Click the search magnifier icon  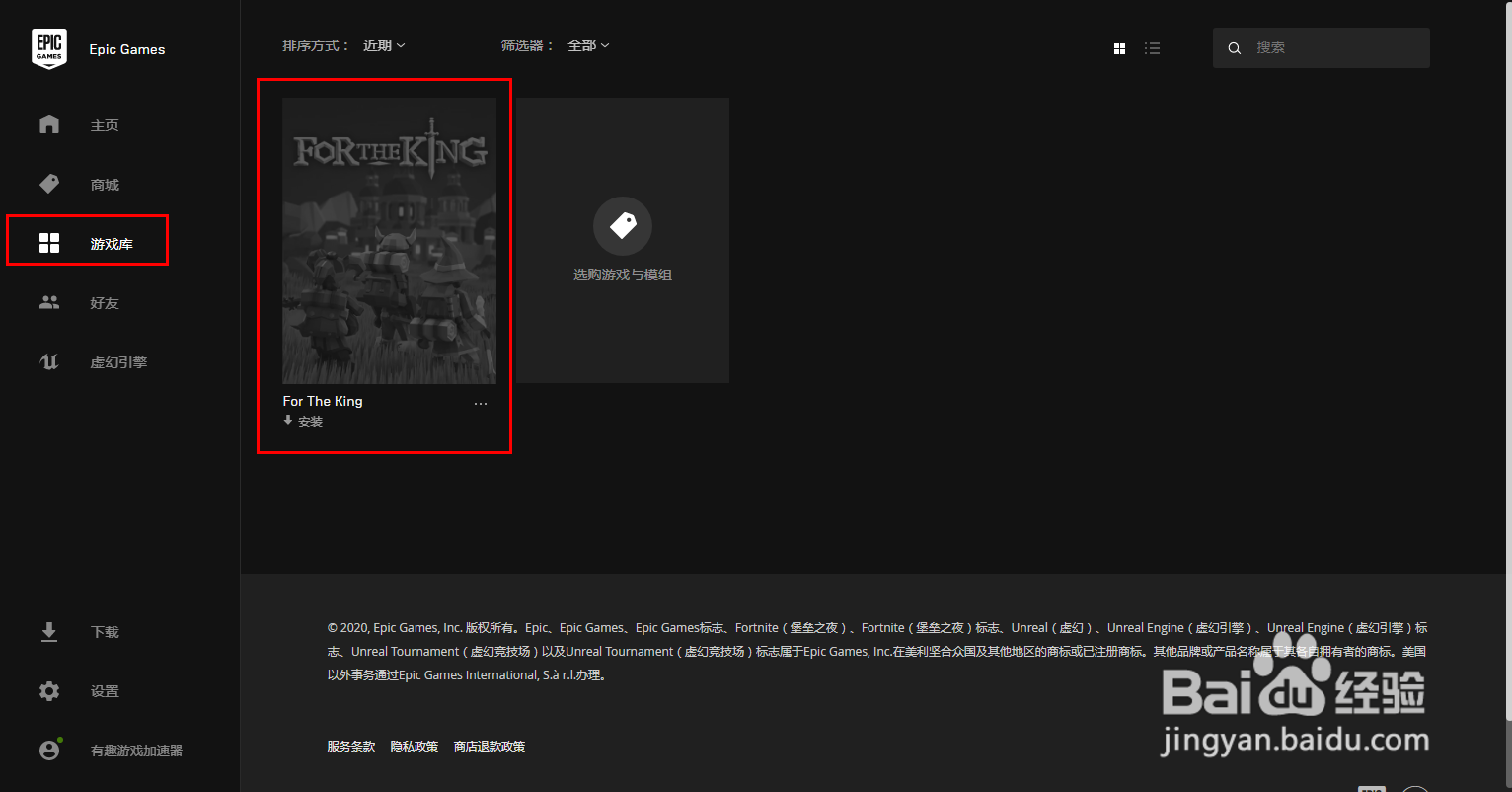[1235, 47]
